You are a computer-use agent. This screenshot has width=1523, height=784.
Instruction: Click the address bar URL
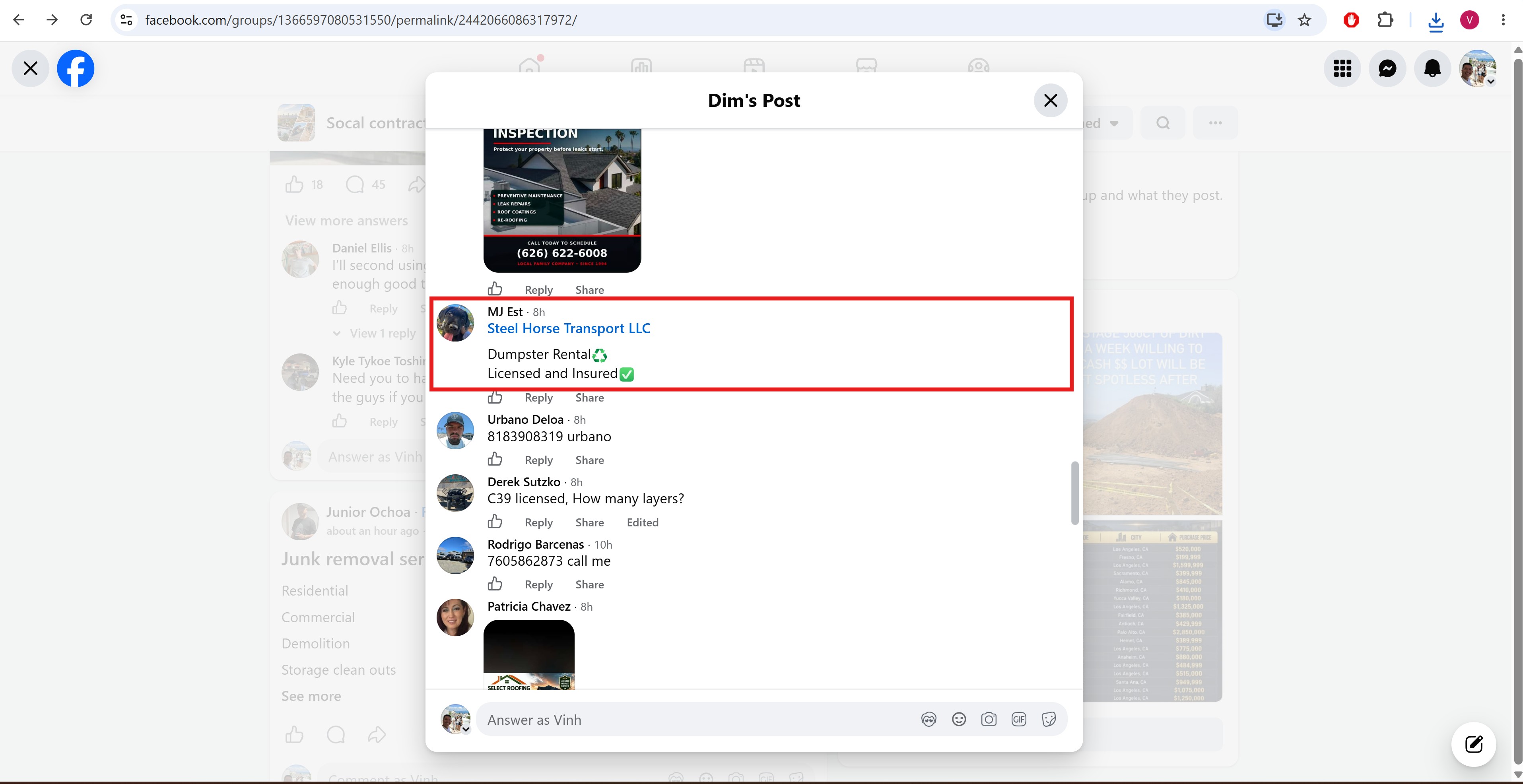click(361, 20)
